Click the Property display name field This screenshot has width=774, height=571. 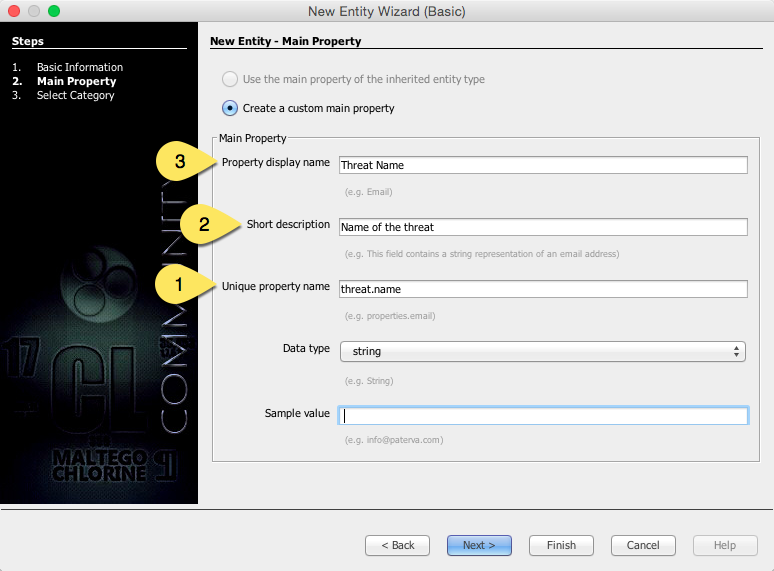pyautogui.click(x=543, y=165)
